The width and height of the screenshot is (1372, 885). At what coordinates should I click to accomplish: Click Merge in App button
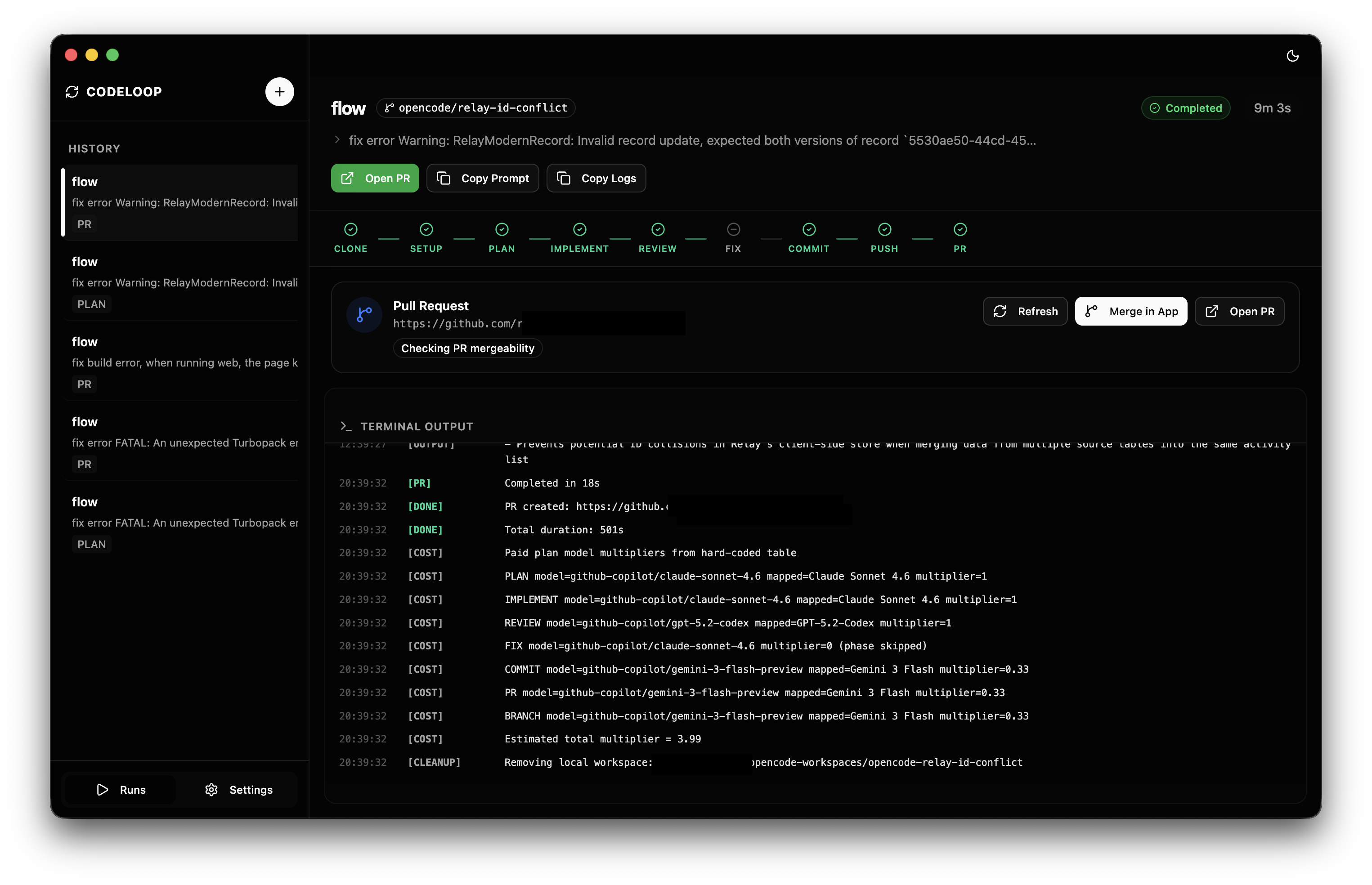(1130, 312)
